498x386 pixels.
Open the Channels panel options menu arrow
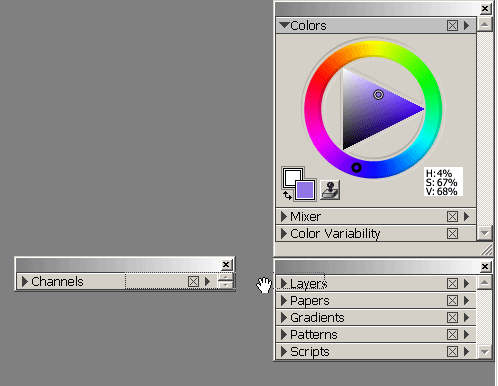[207, 282]
